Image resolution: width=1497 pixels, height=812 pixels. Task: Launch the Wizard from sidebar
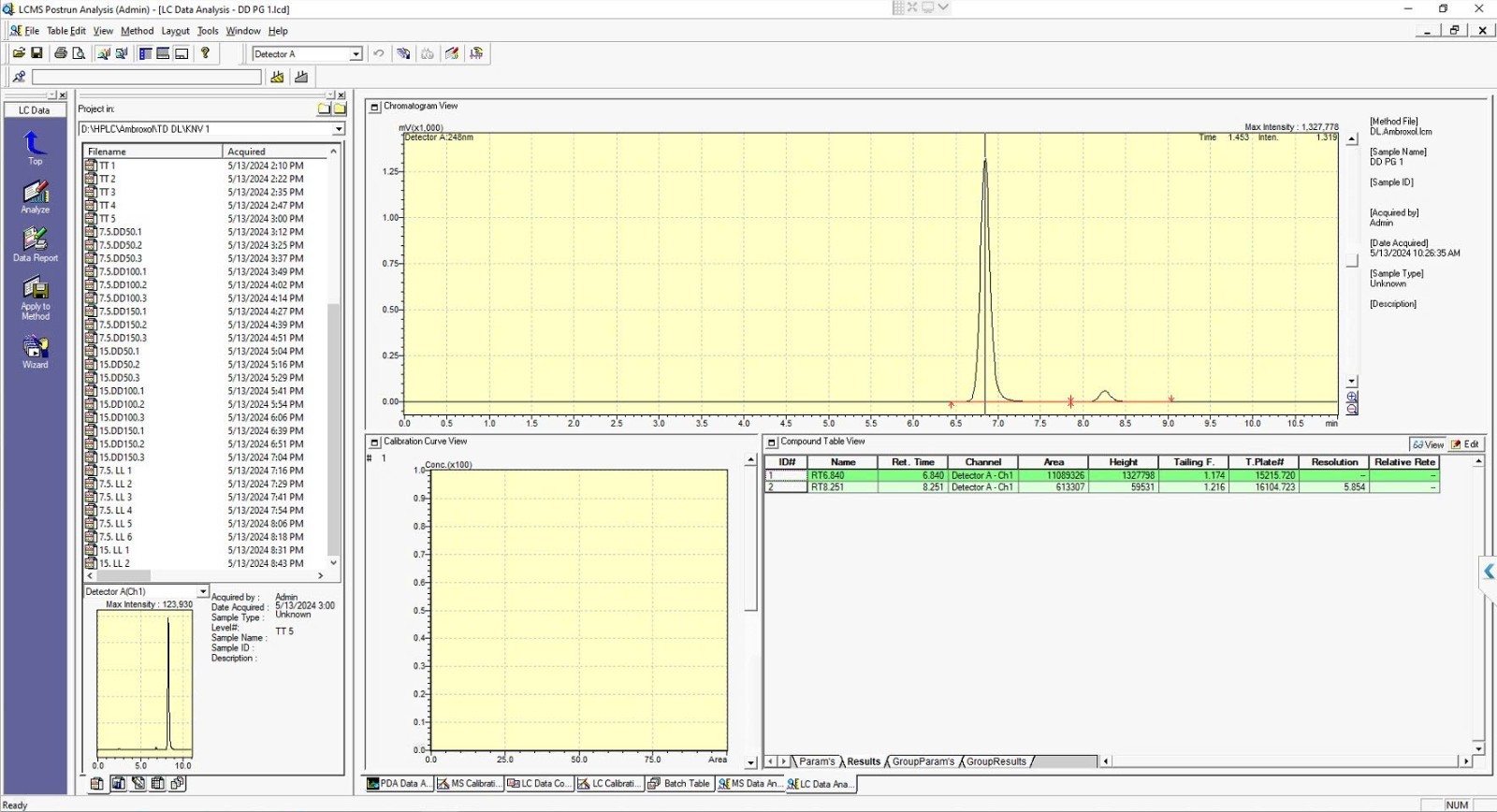point(35,351)
